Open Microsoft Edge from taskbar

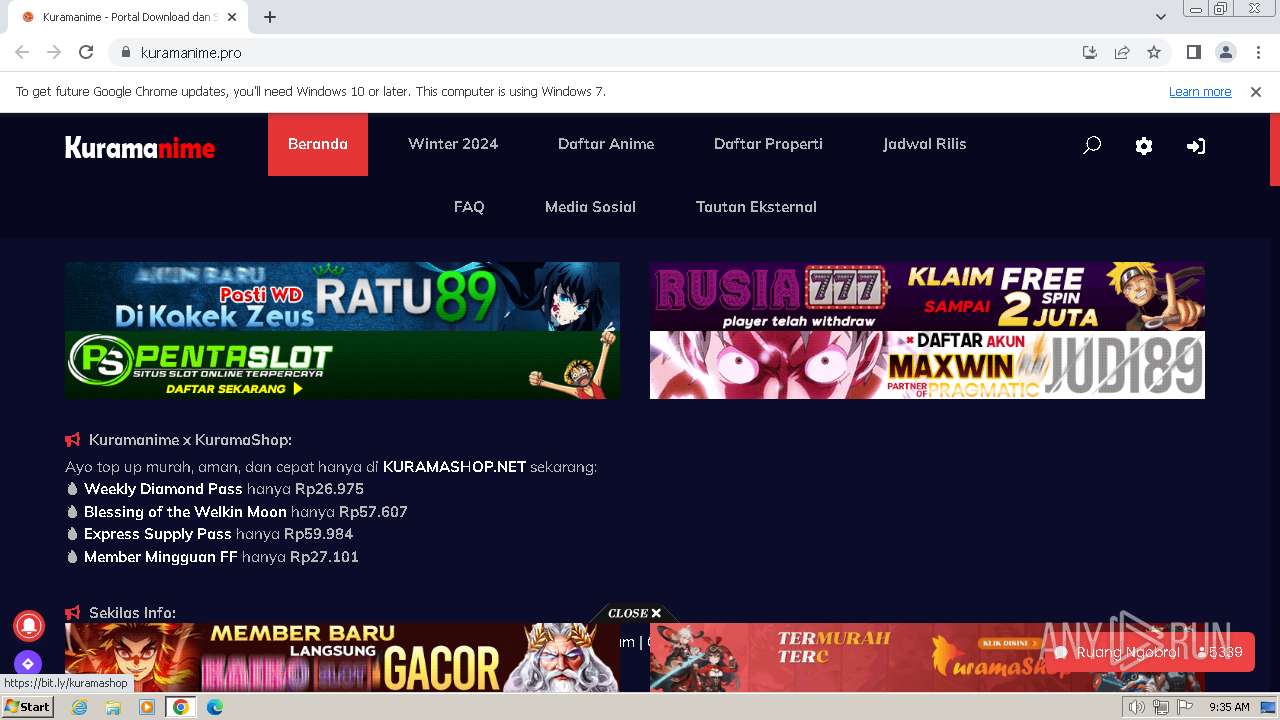215,707
